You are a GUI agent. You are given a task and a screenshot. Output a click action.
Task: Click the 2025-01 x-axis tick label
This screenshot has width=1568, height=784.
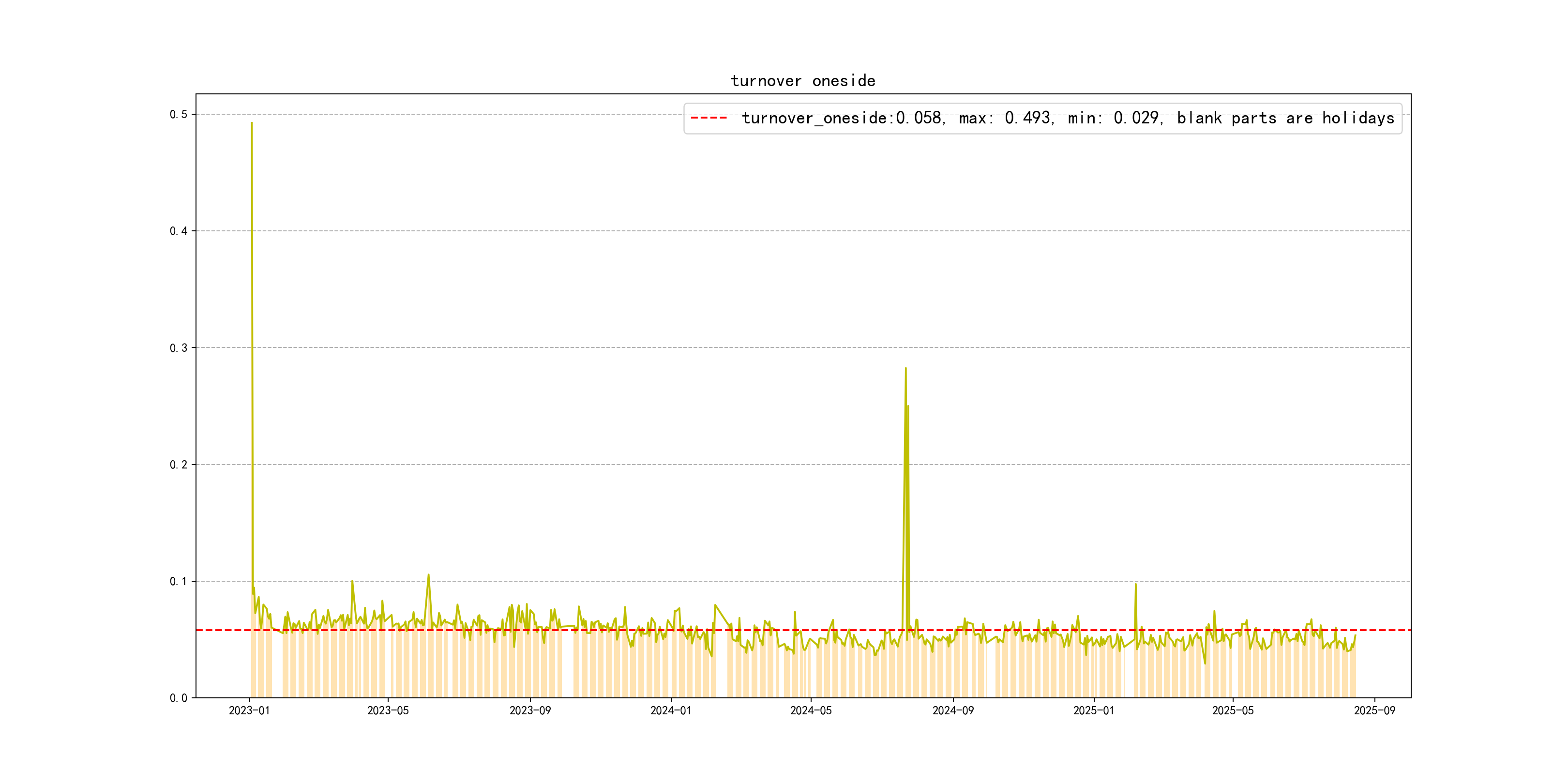pyautogui.click(x=1093, y=711)
